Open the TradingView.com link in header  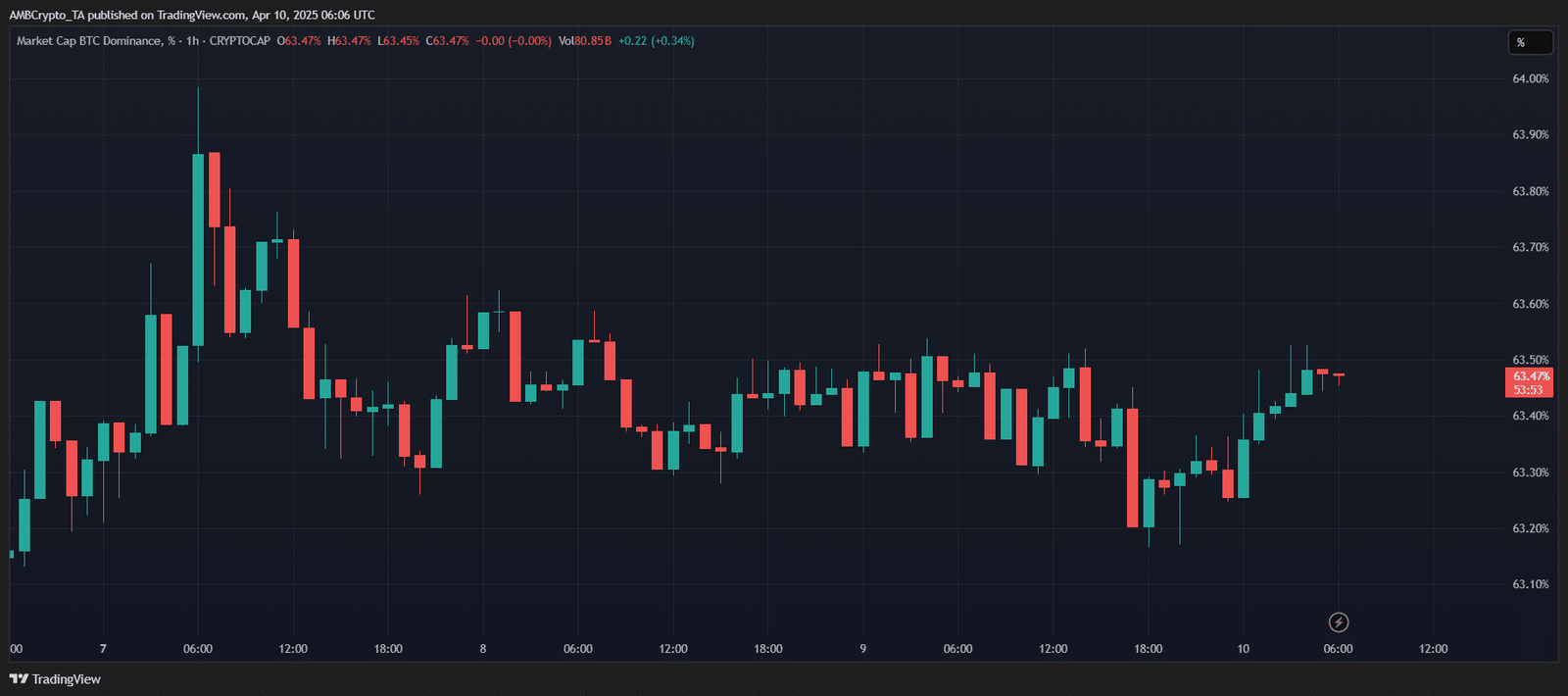click(201, 15)
